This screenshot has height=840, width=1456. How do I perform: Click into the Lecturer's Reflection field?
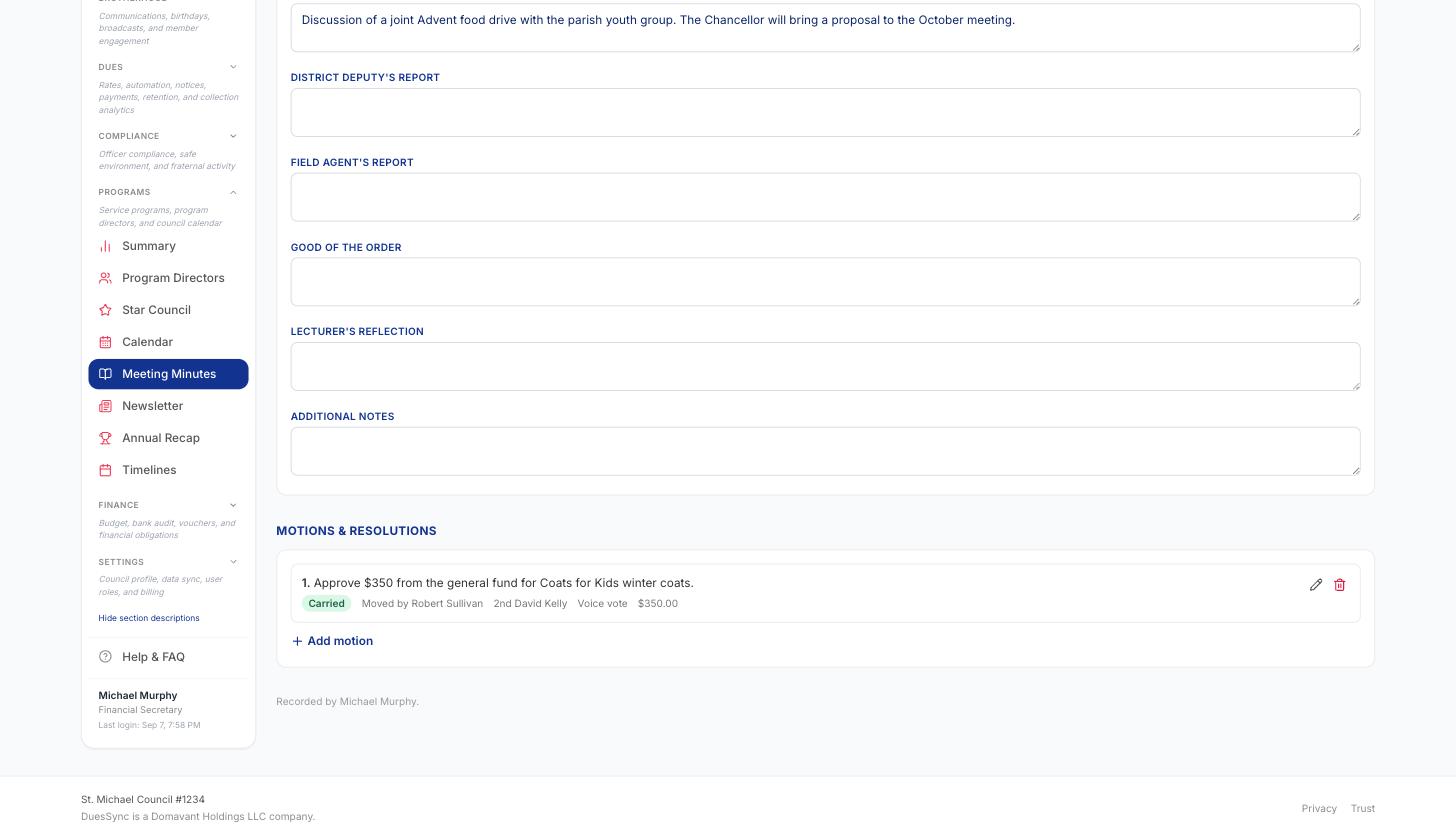(x=825, y=367)
